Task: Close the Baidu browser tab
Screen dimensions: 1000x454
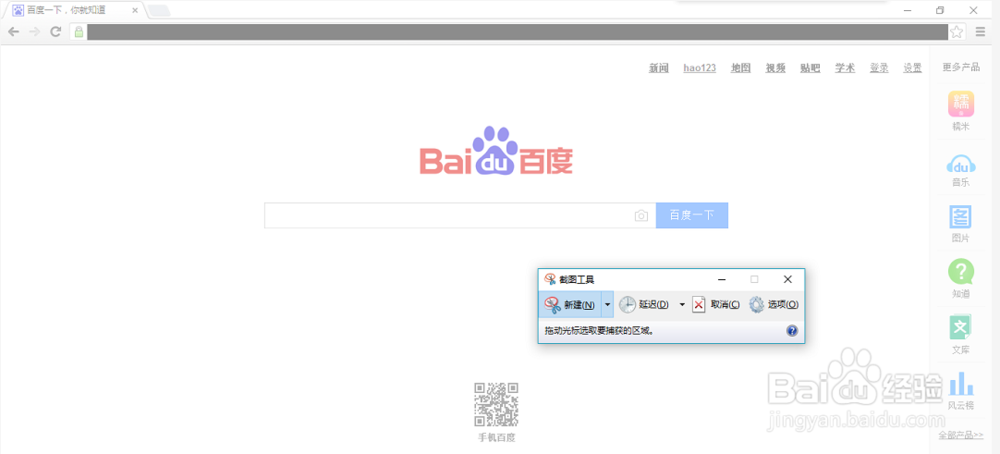Action: 135,10
